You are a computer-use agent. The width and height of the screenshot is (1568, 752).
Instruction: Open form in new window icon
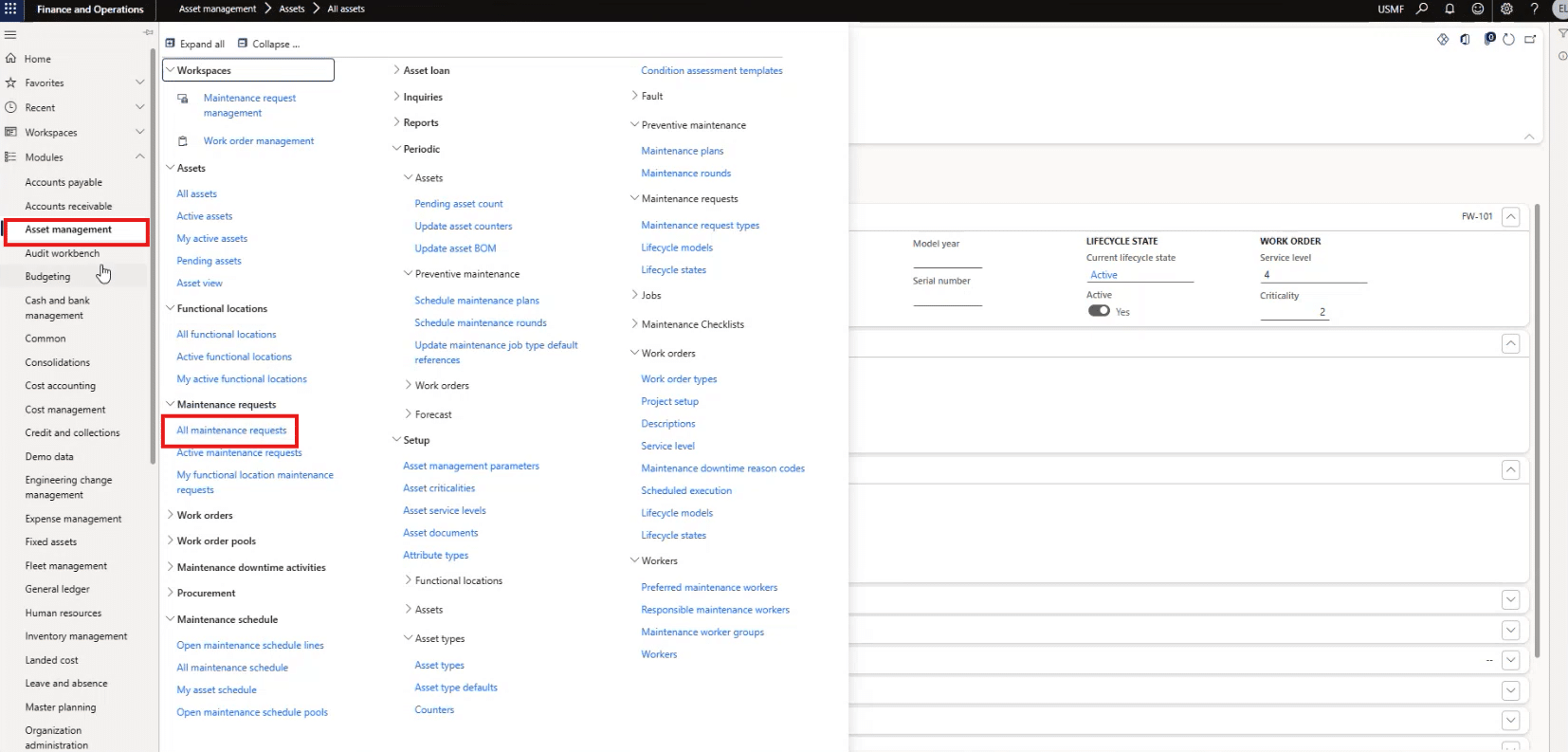(1530, 39)
